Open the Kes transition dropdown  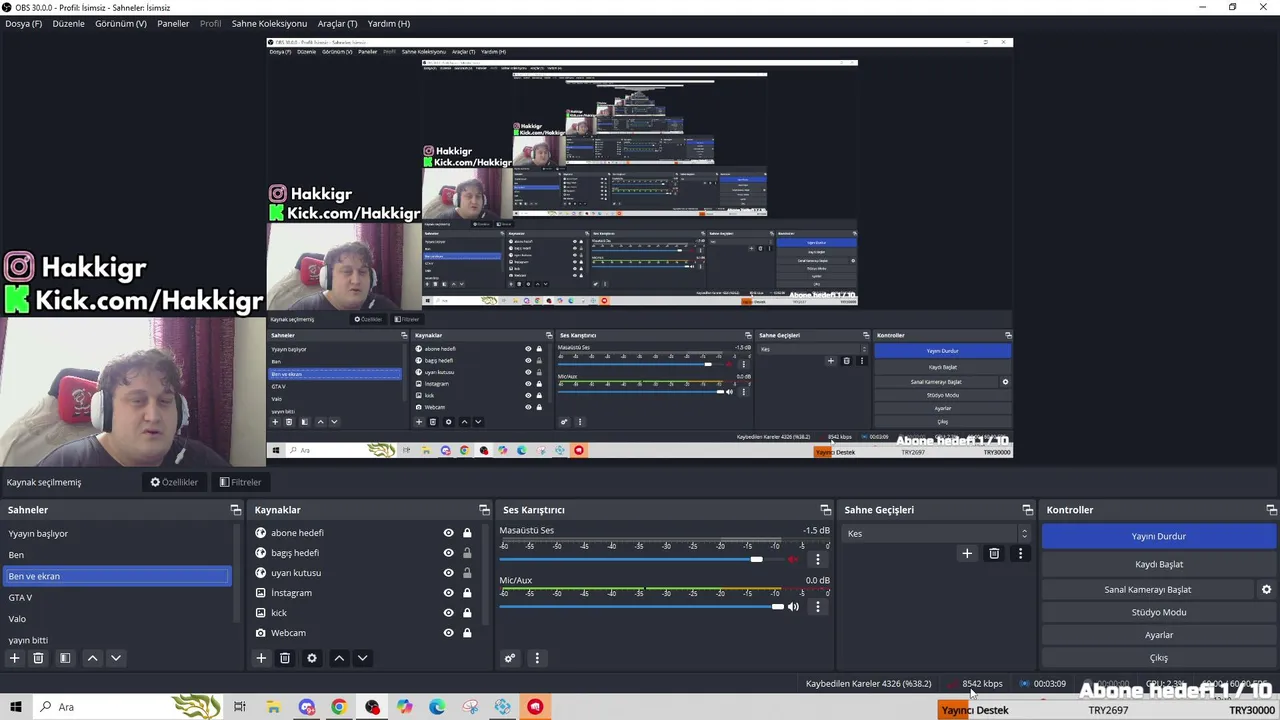(x=936, y=533)
